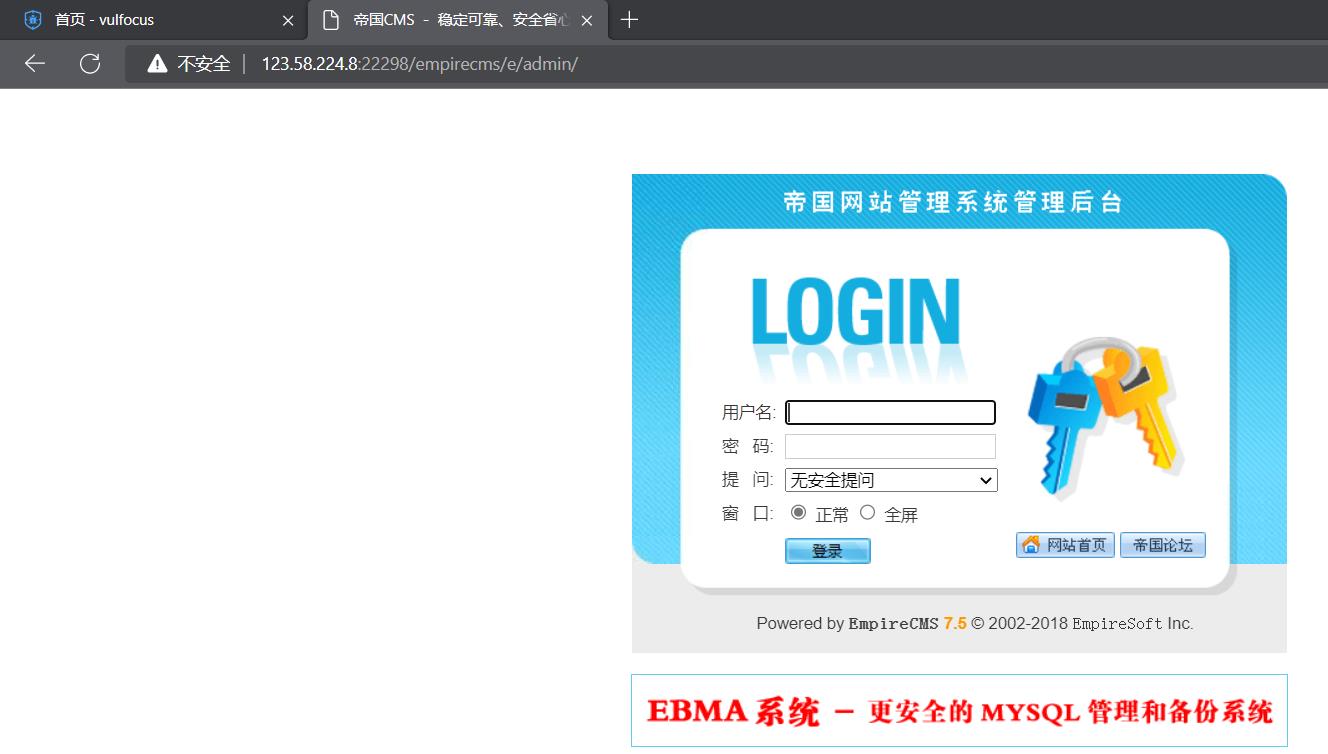Open a new browser tab with plus icon

coord(629,20)
